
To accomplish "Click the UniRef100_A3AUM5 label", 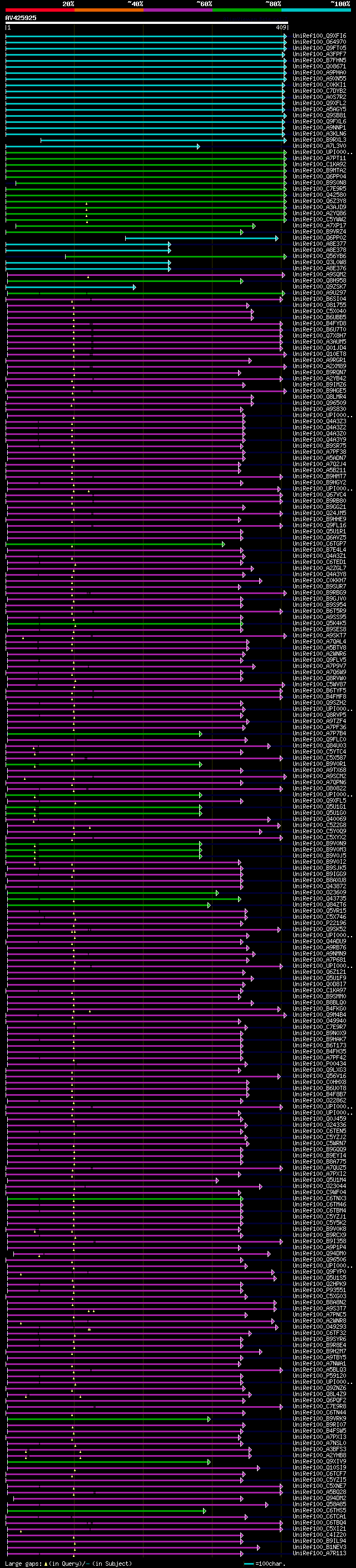I will click(x=319, y=342).
